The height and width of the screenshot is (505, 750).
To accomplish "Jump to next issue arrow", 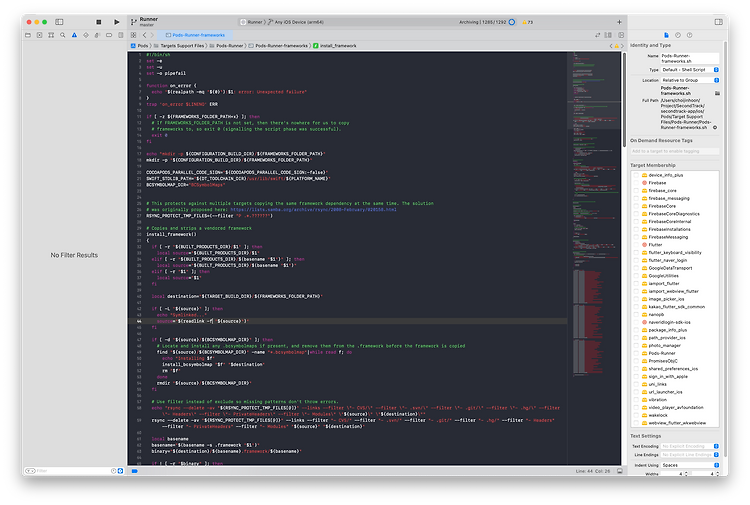I will point(622,46).
